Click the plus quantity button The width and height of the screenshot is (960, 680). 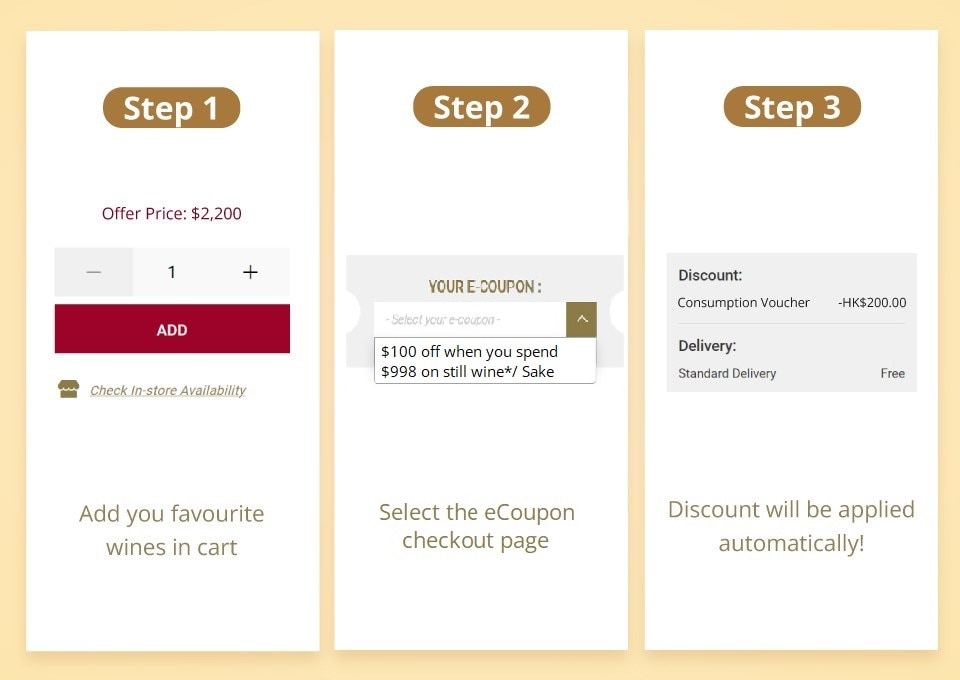click(250, 272)
